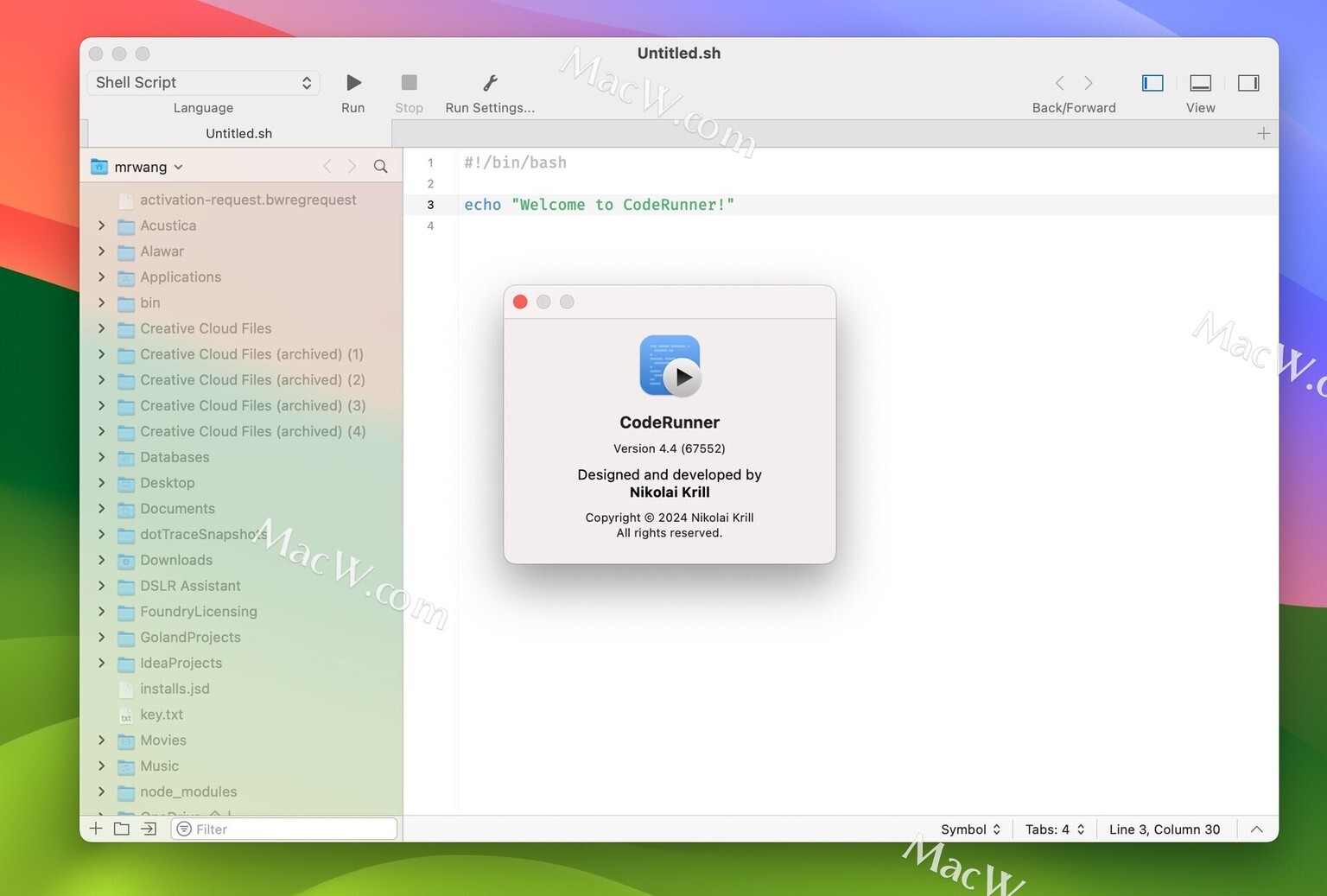Select the GolandProjects folder
This screenshot has width=1327, height=896.
click(x=190, y=638)
